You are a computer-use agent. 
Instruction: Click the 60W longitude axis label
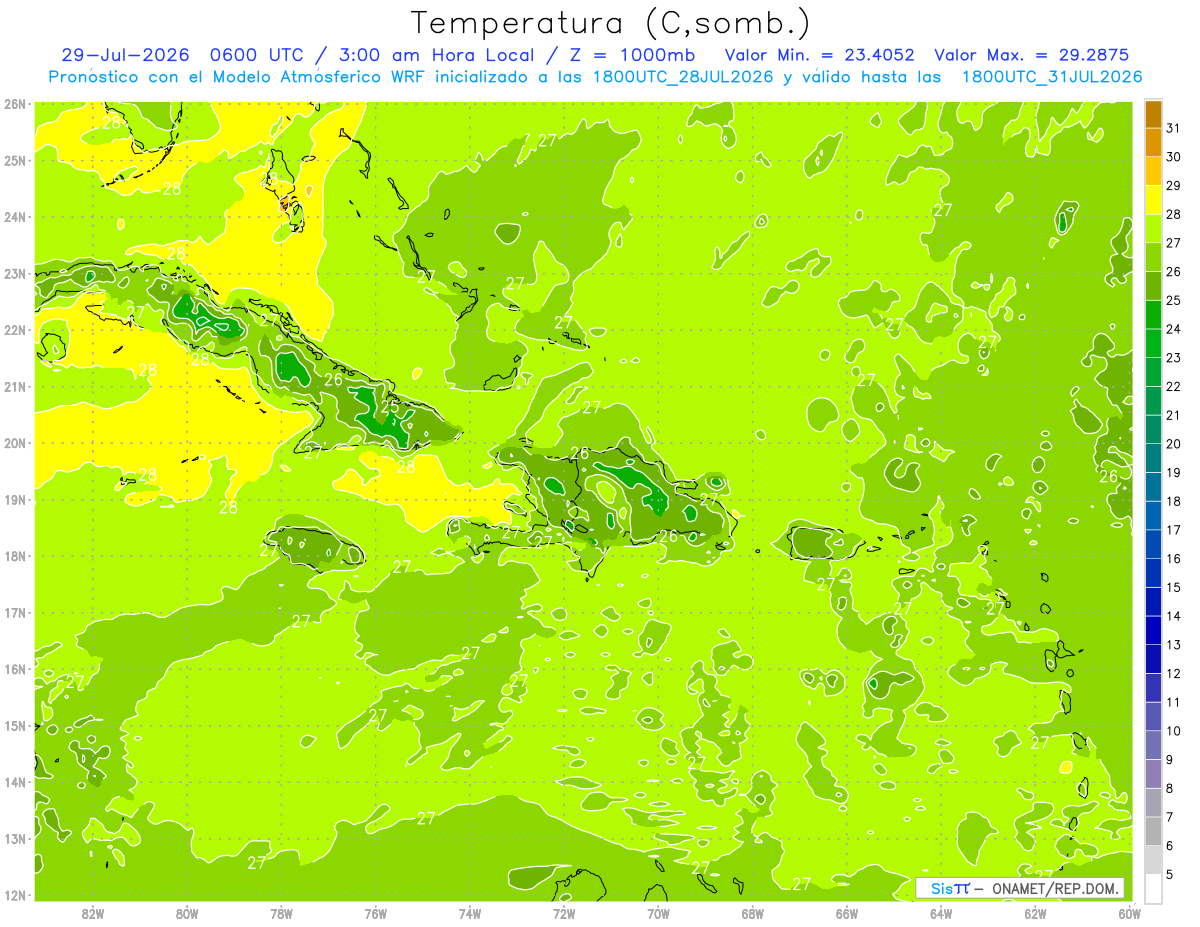(1129, 913)
